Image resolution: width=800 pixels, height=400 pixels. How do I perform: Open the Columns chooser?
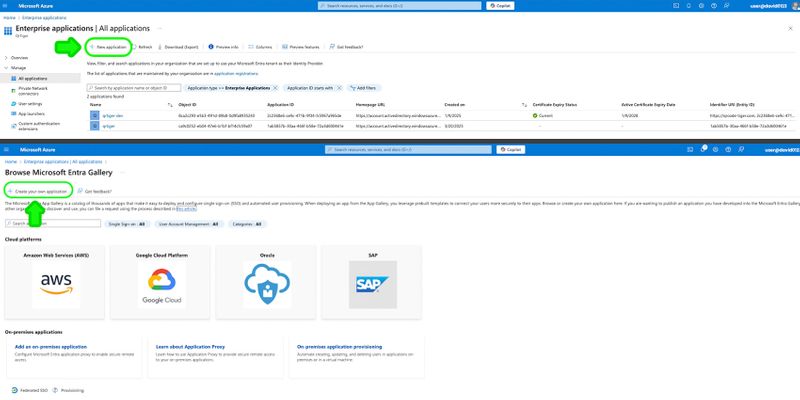(260, 47)
